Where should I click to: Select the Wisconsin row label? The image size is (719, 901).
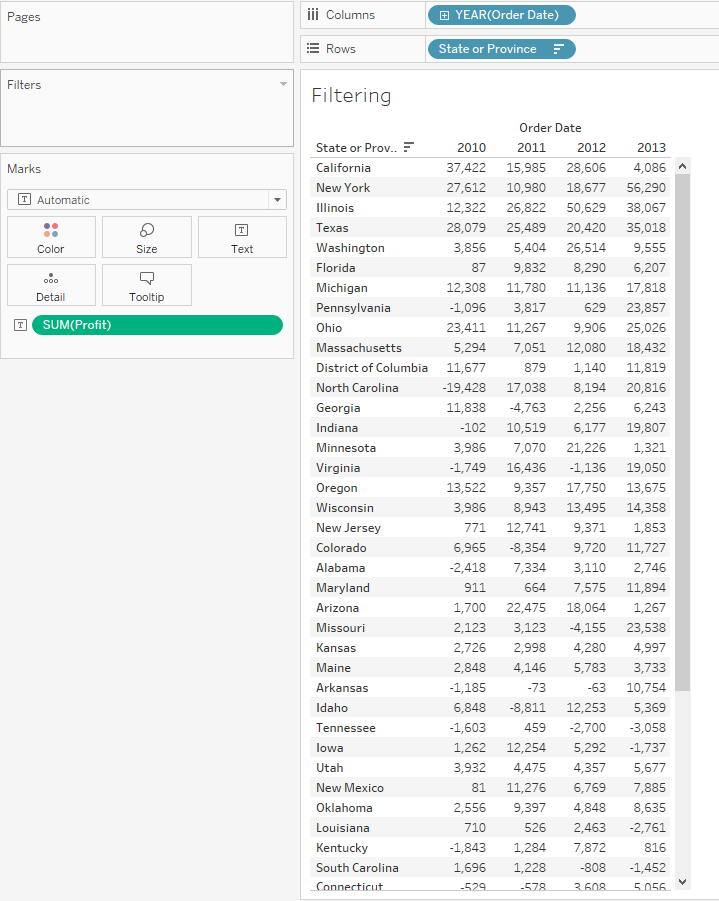pos(345,508)
